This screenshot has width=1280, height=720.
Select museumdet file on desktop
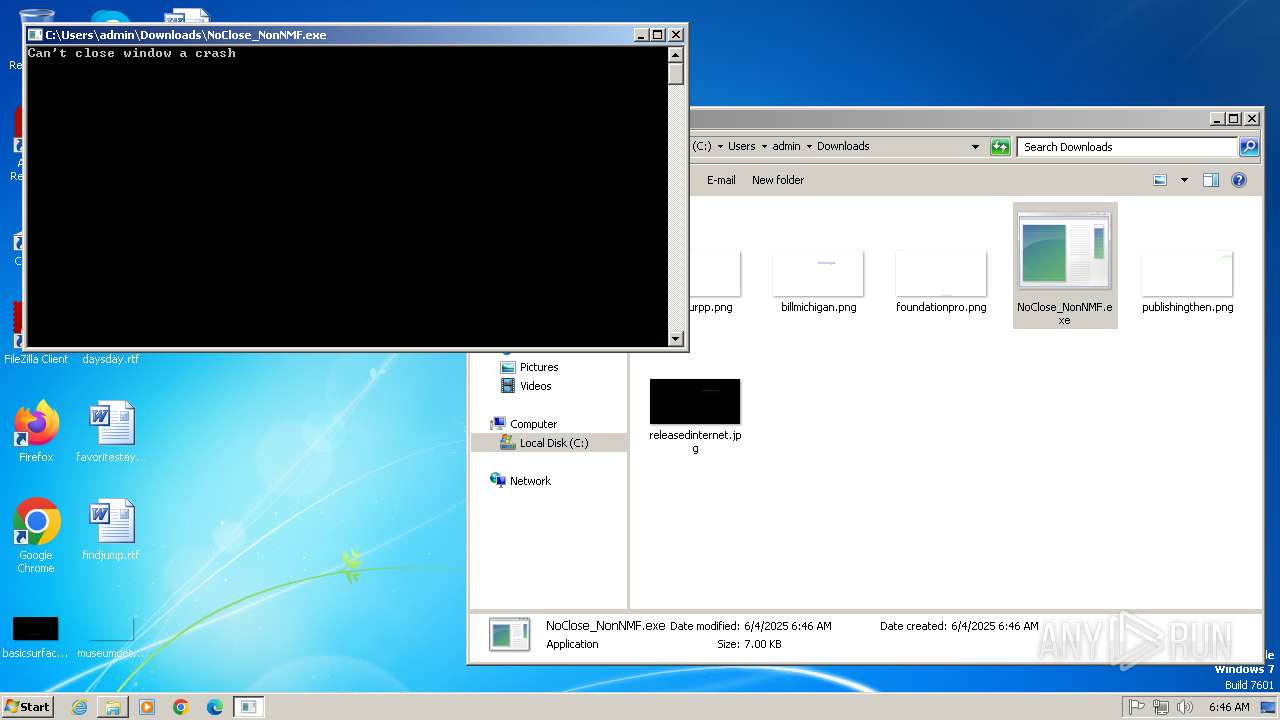(111, 638)
